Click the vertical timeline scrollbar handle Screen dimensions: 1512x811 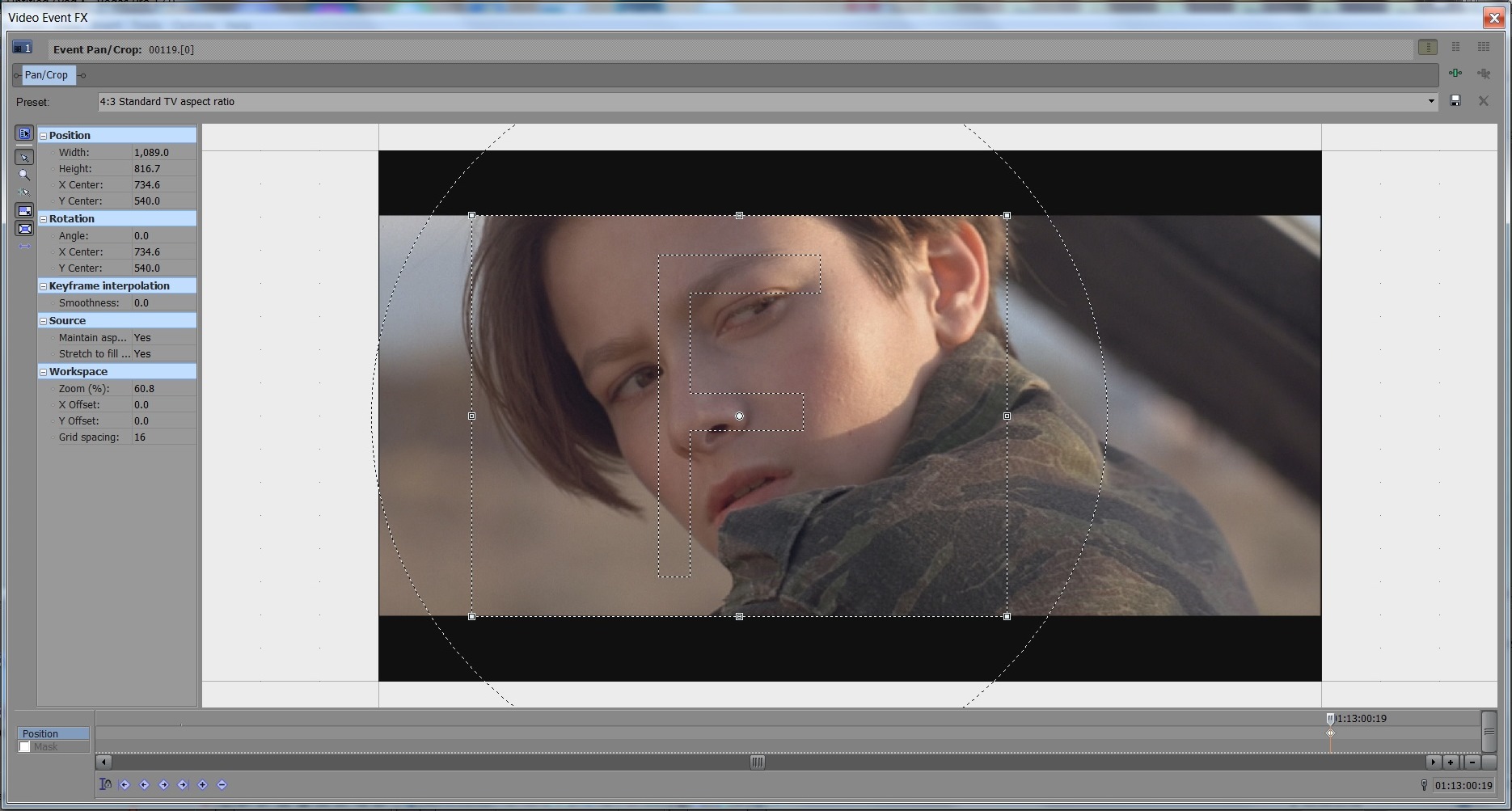click(1489, 732)
